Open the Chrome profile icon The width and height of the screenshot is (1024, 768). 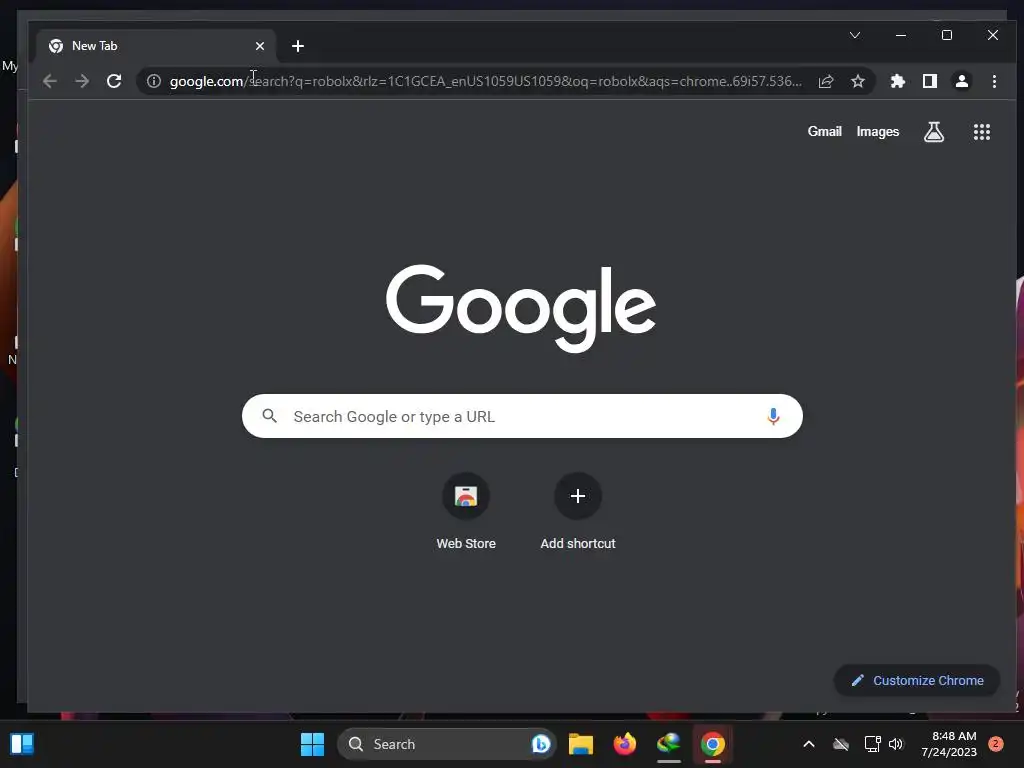pos(962,81)
